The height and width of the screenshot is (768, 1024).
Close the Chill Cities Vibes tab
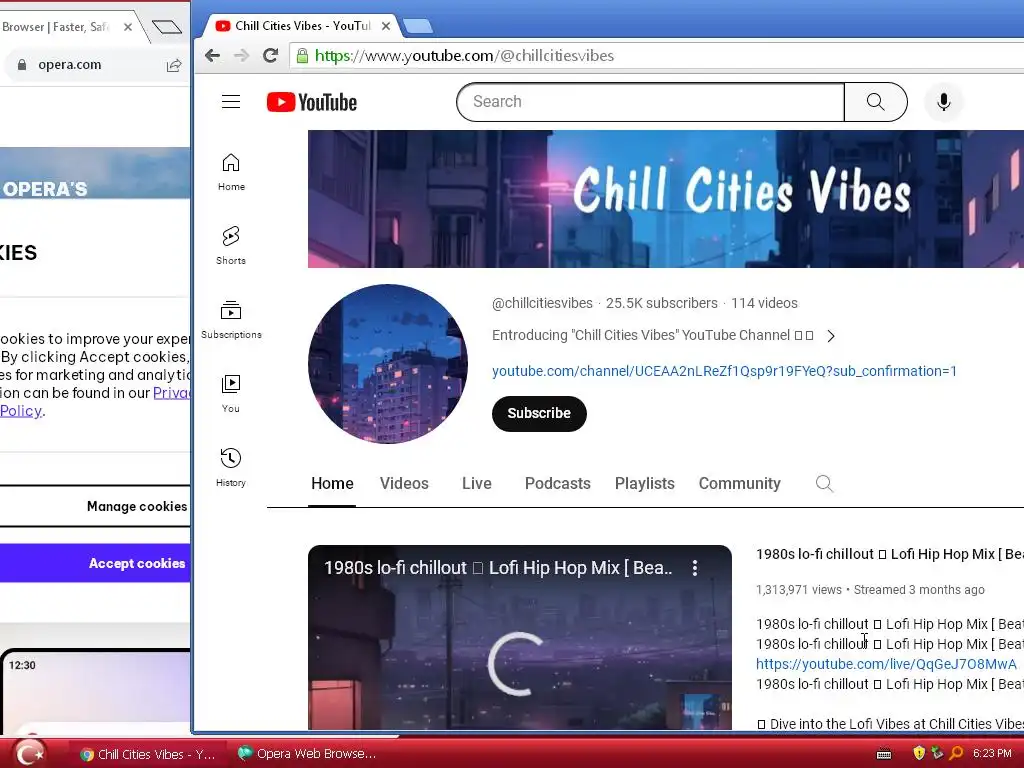tap(386, 26)
